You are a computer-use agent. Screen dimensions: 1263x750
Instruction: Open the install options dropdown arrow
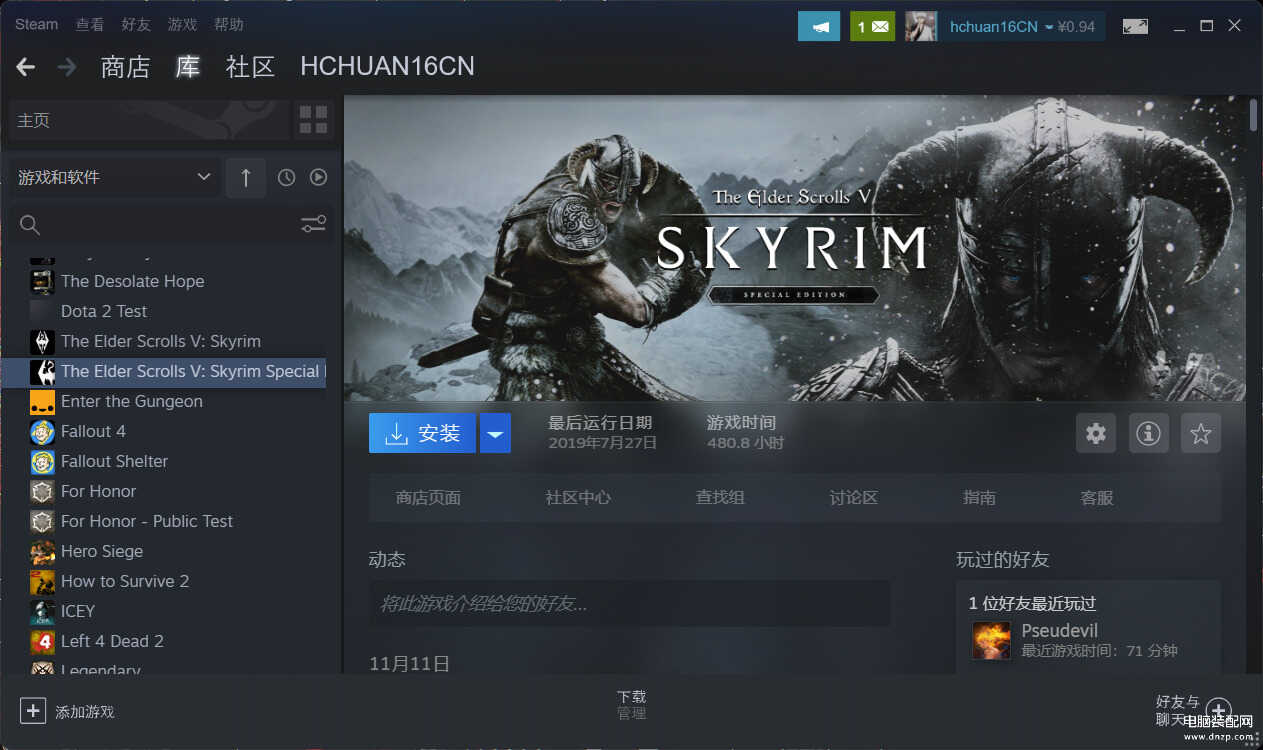tap(495, 433)
